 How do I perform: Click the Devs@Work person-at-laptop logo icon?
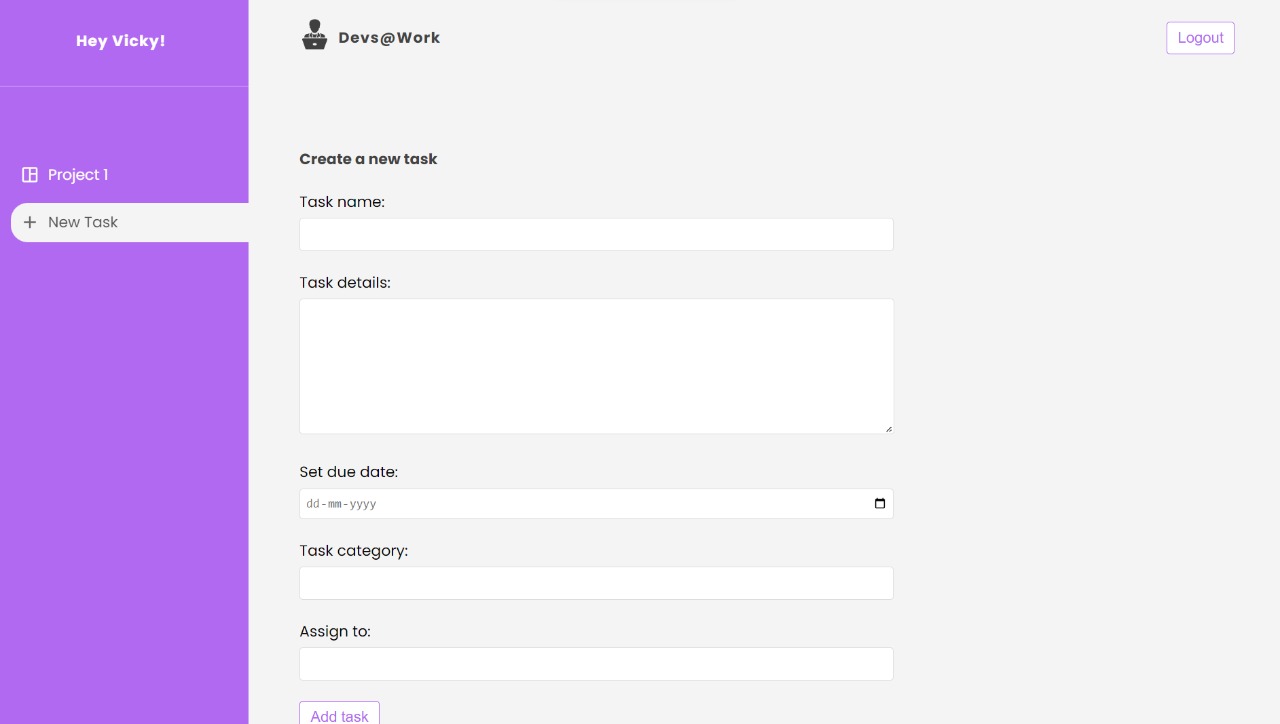(x=314, y=35)
